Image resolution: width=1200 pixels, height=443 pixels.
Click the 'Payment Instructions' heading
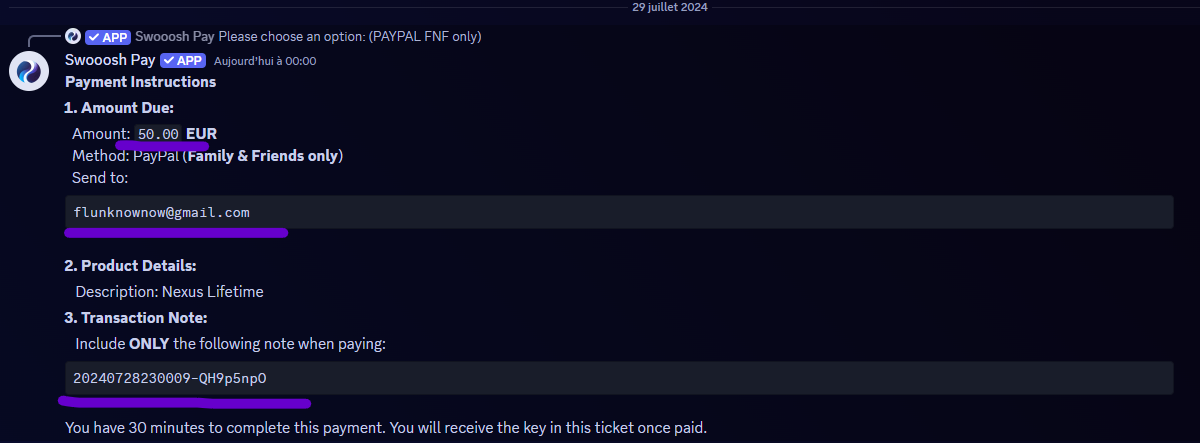pos(140,82)
